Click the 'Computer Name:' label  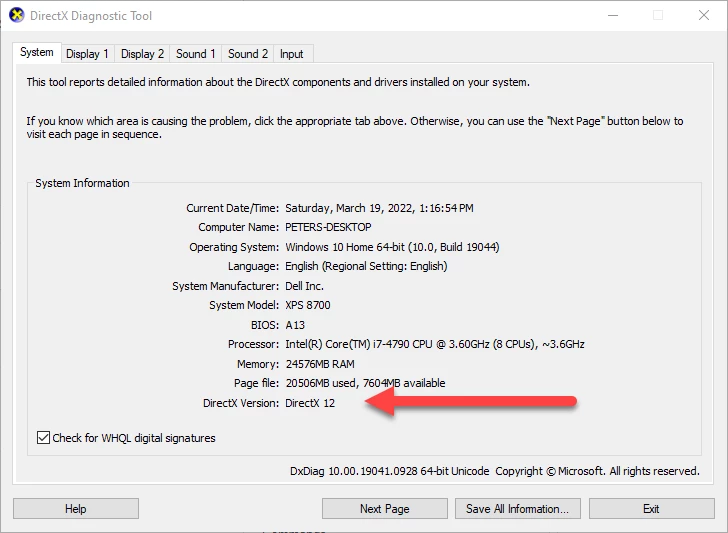239,227
